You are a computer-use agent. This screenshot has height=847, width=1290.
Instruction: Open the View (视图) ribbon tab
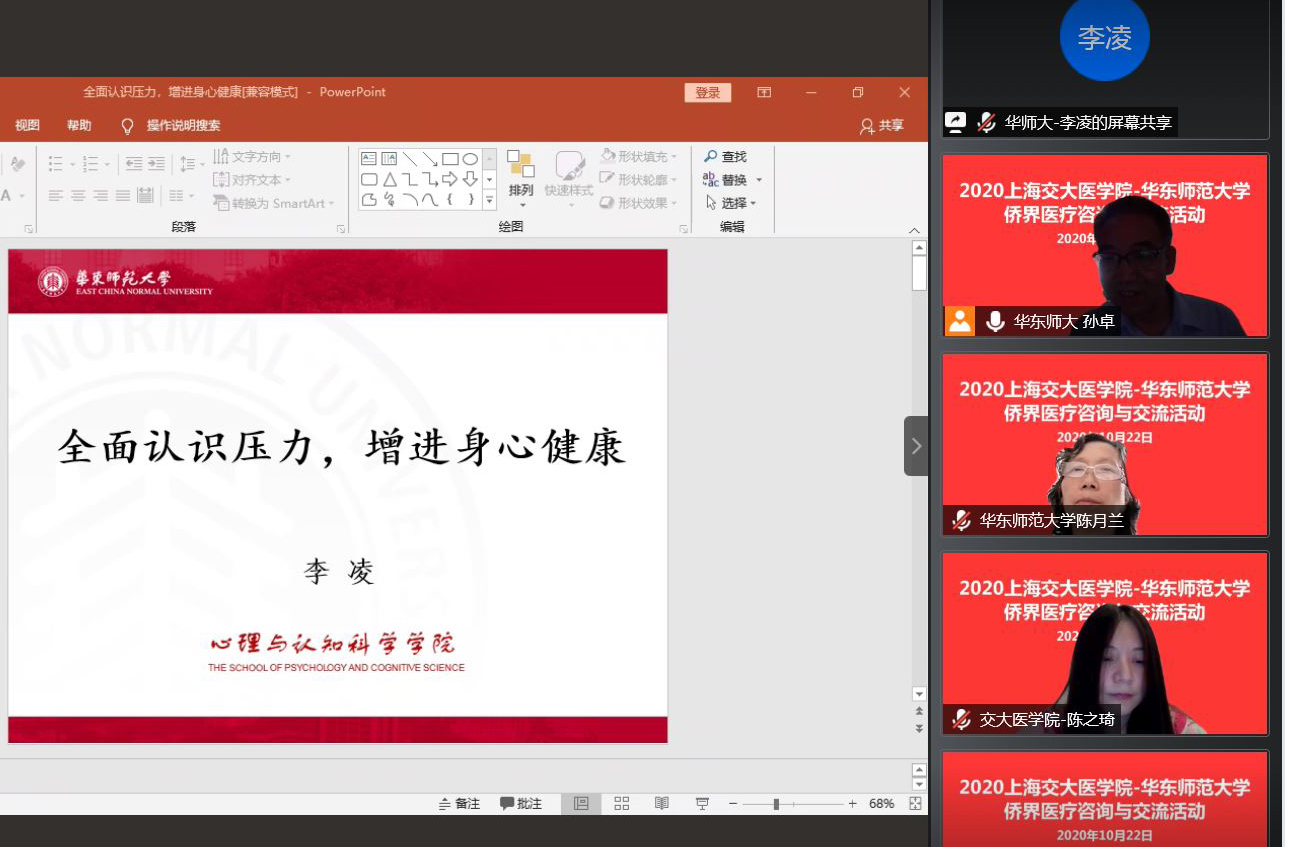[28, 126]
